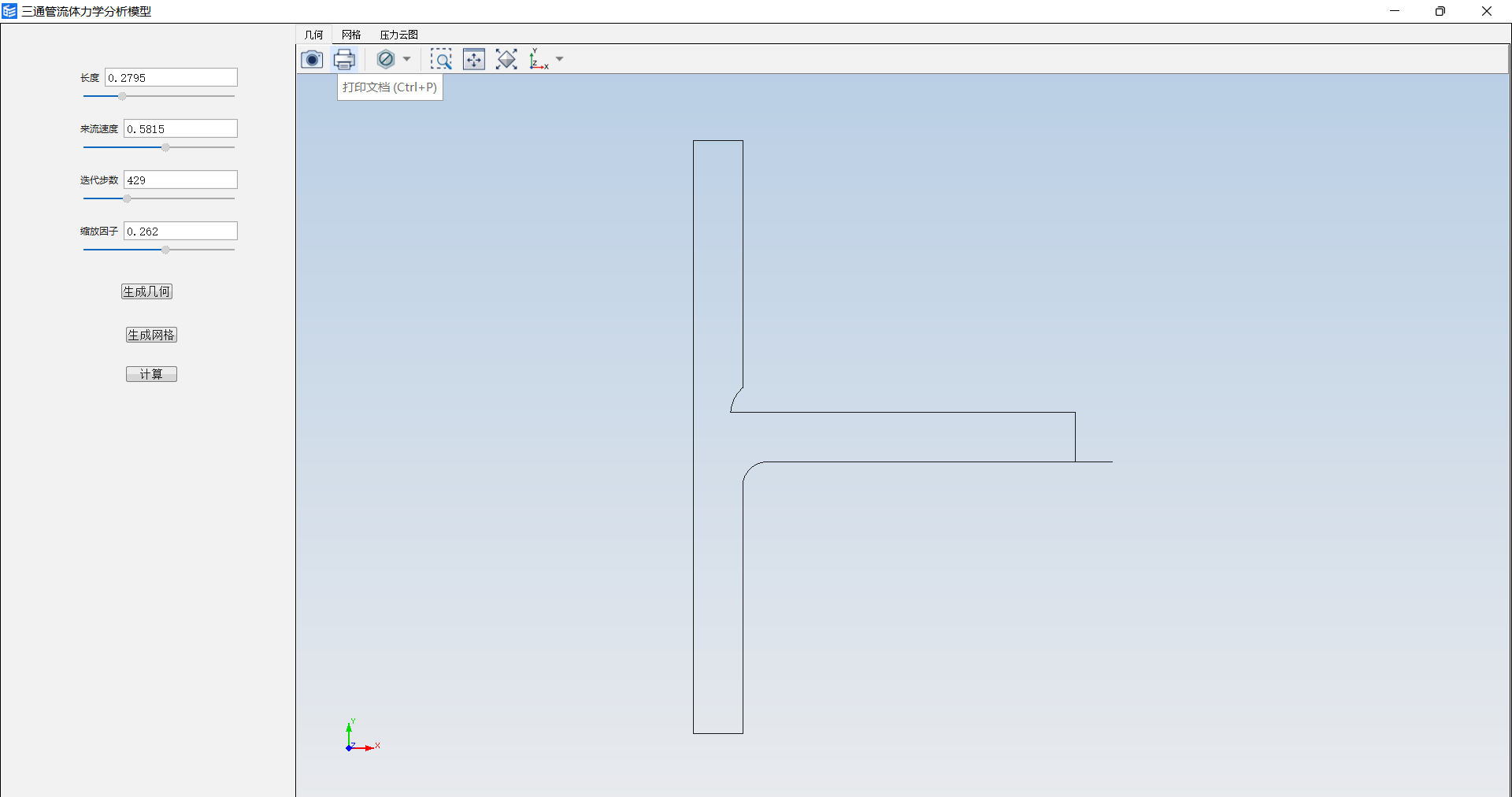Restore down the application window
This screenshot has width=1512, height=797.
(x=1440, y=11)
